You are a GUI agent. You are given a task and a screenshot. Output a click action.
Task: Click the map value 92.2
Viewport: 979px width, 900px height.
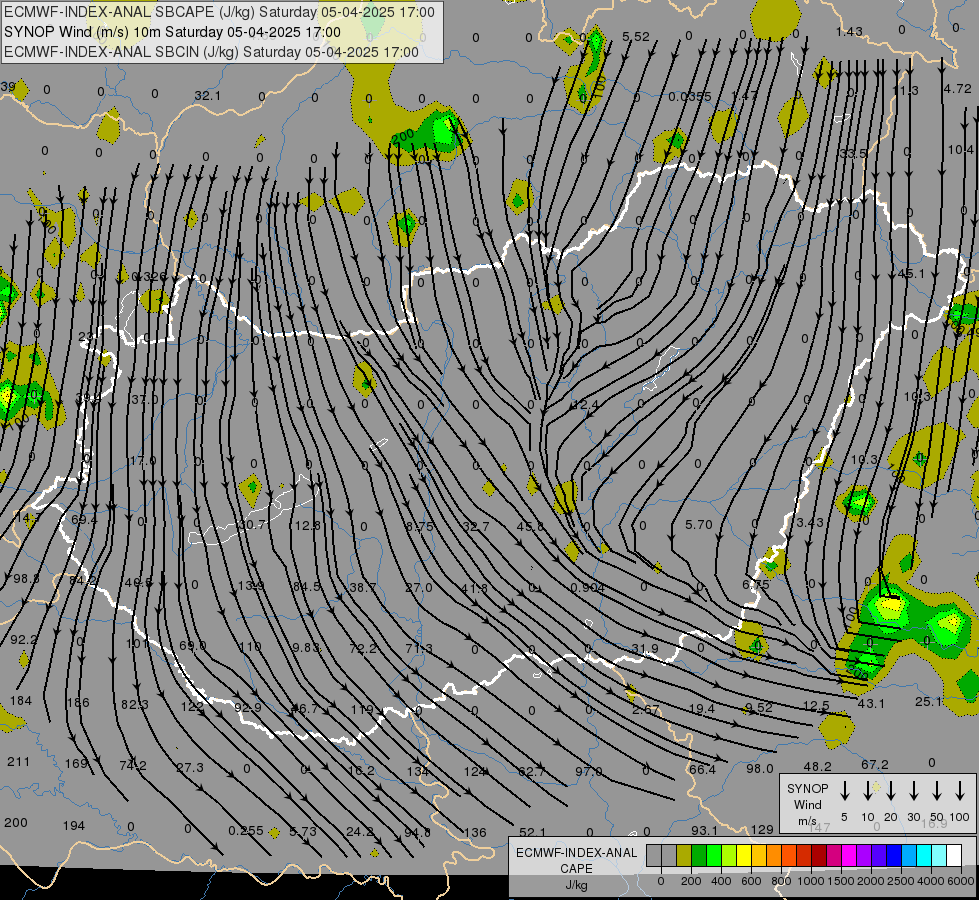pyautogui.click(x=24, y=640)
